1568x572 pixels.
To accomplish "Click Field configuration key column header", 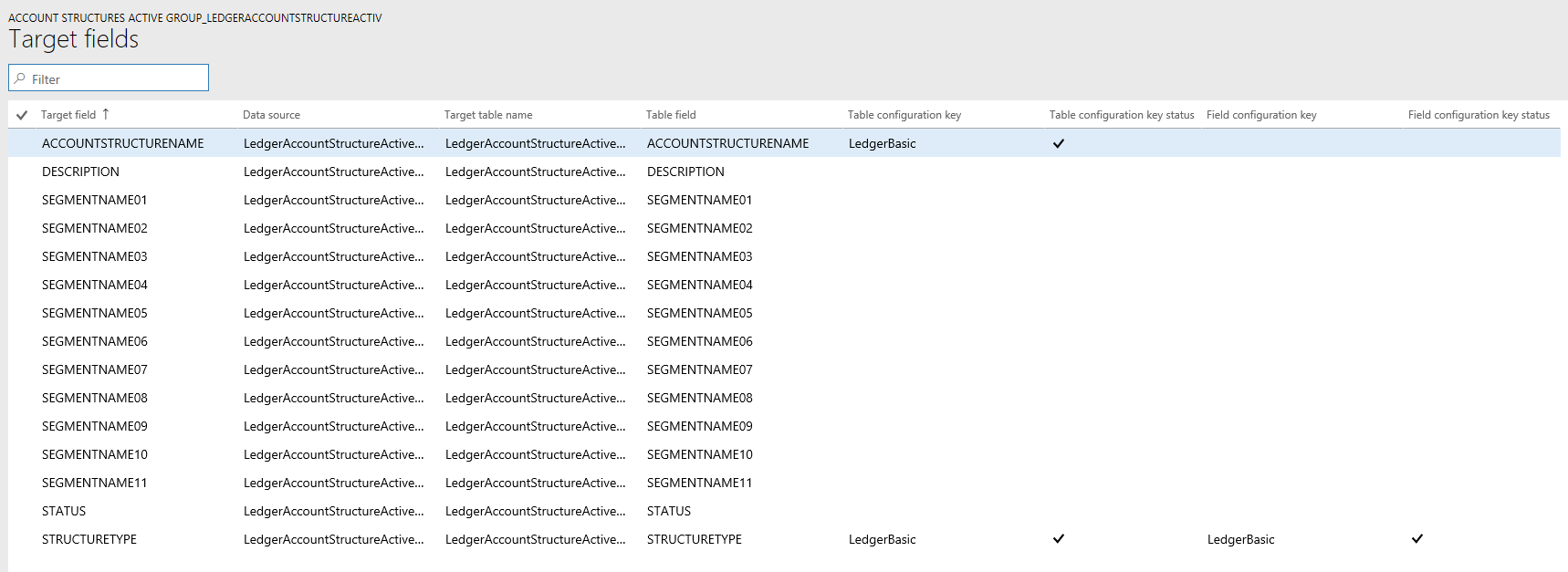I will click(x=1261, y=115).
